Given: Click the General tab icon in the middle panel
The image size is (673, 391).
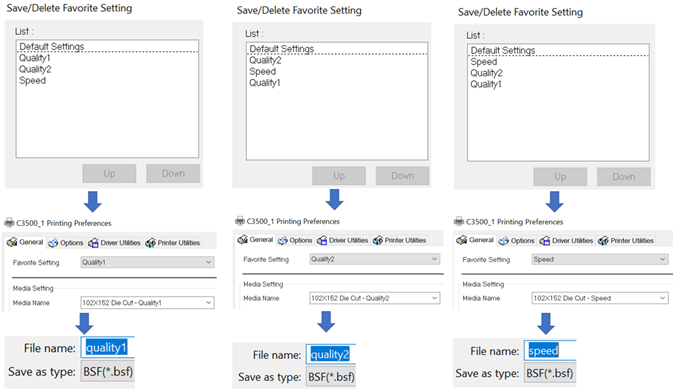Looking at the screenshot, I should pos(243,239).
